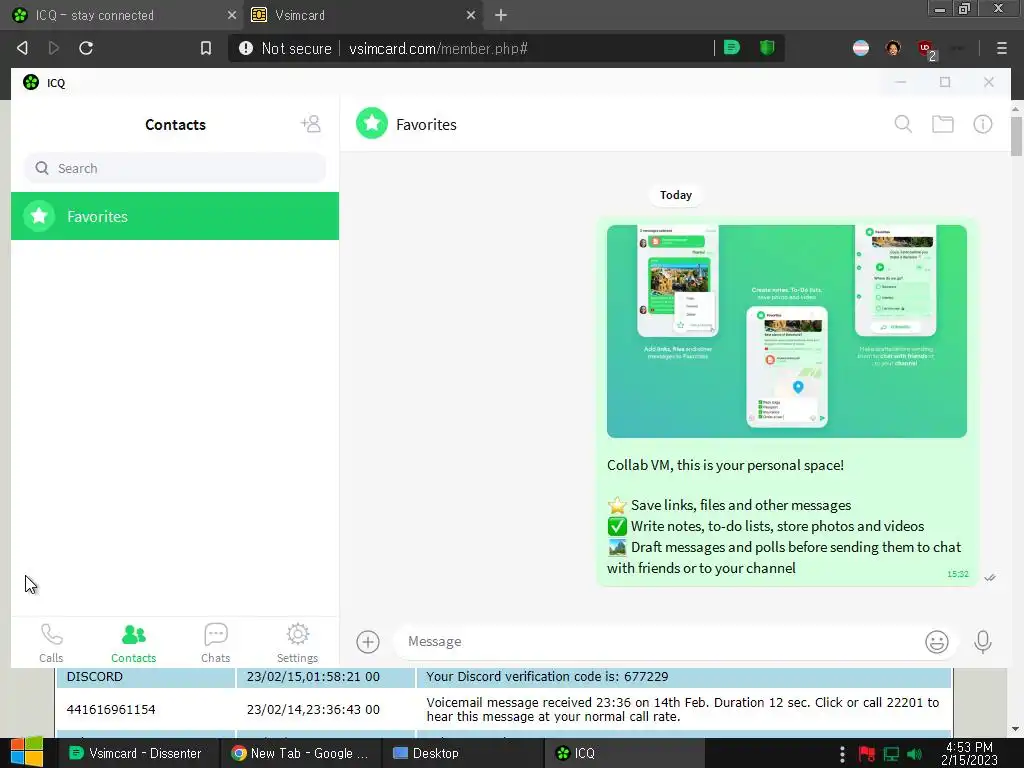Click the Today date label
Screen dimensions: 1024x768
[675, 195]
